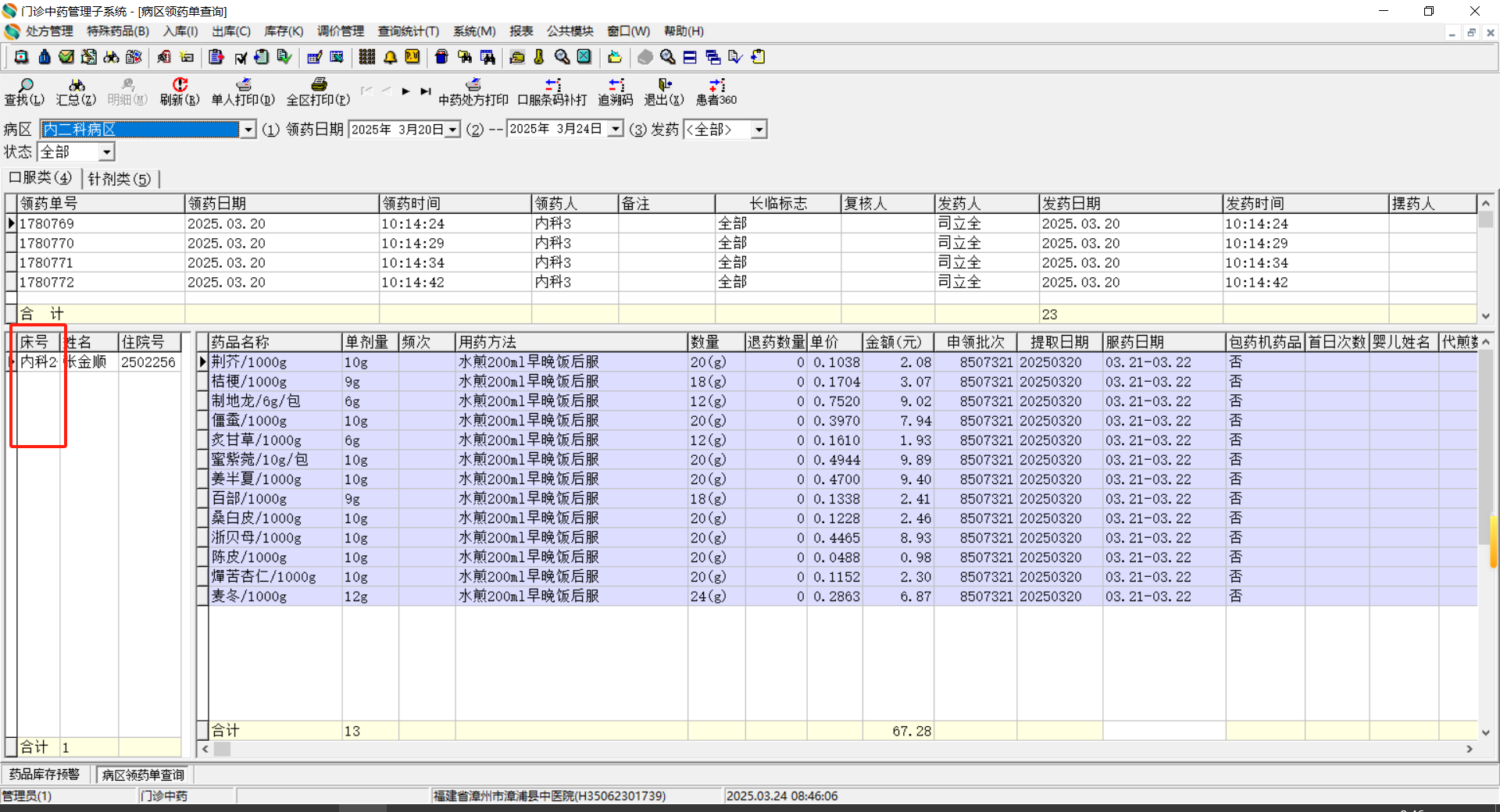Click the yellow bell icon in toolbar
This screenshot has width=1500, height=812.
tap(390, 57)
